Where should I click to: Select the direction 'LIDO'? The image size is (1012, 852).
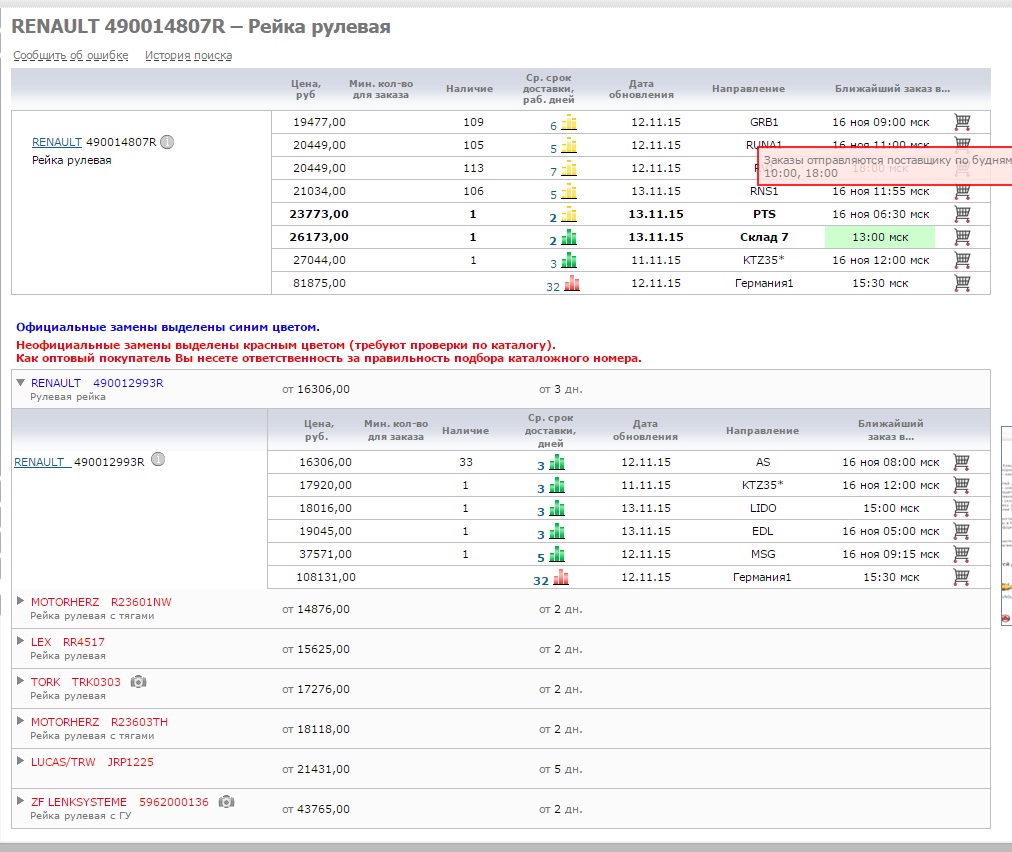pos(763,508)
